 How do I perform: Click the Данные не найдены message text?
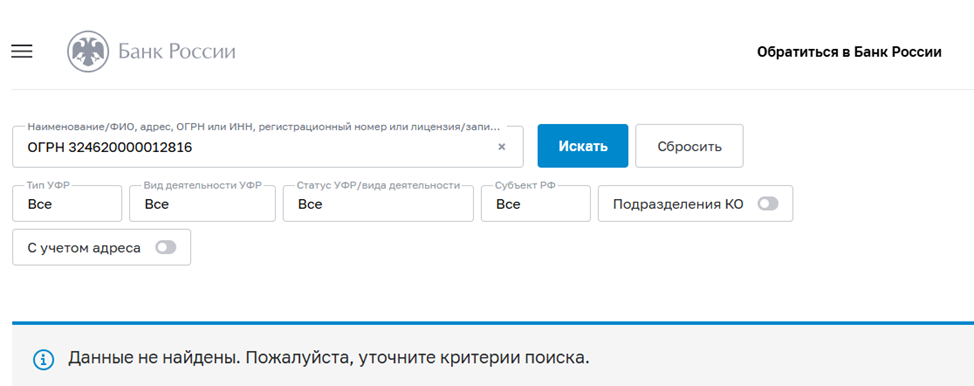[329, 359]
